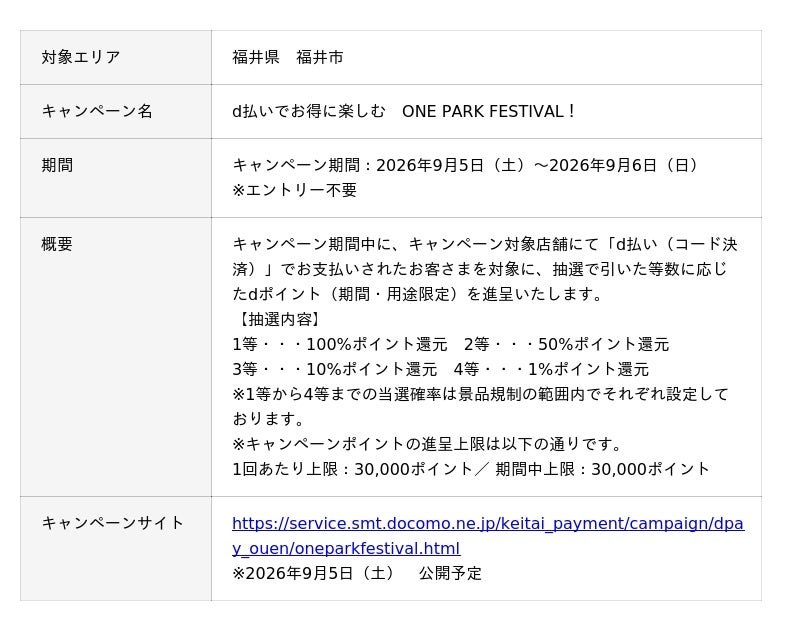800x631 pixels.
Task: Click the 2等 50%ポイント還元 text
Action: coord(566,344)
